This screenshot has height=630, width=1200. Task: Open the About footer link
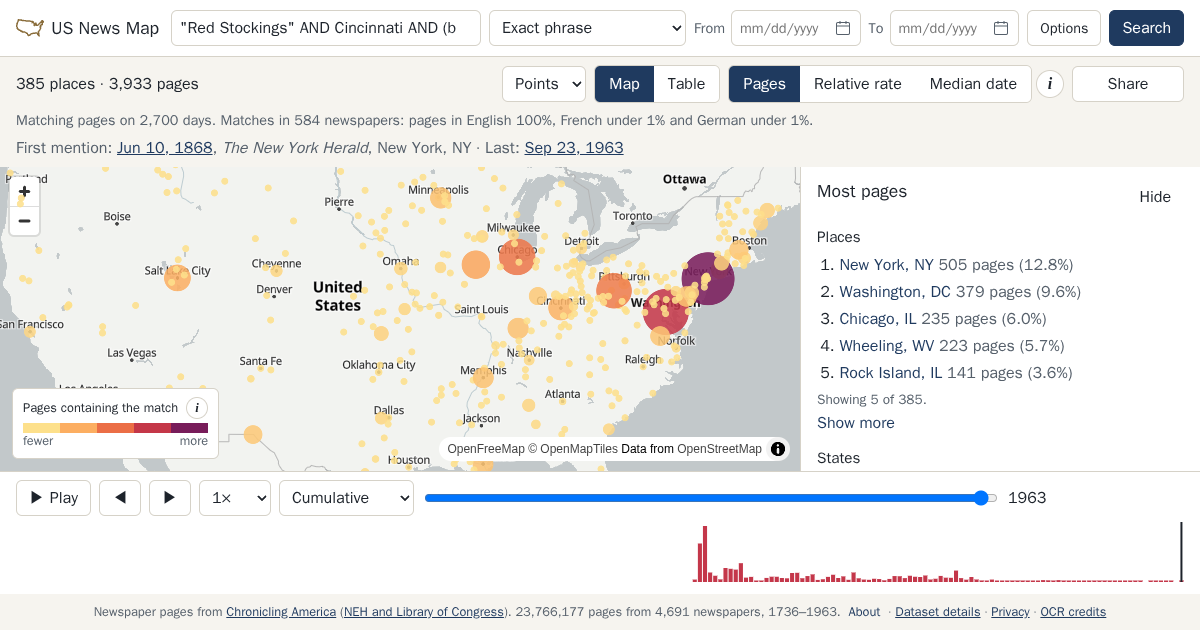tap(864, 612)
